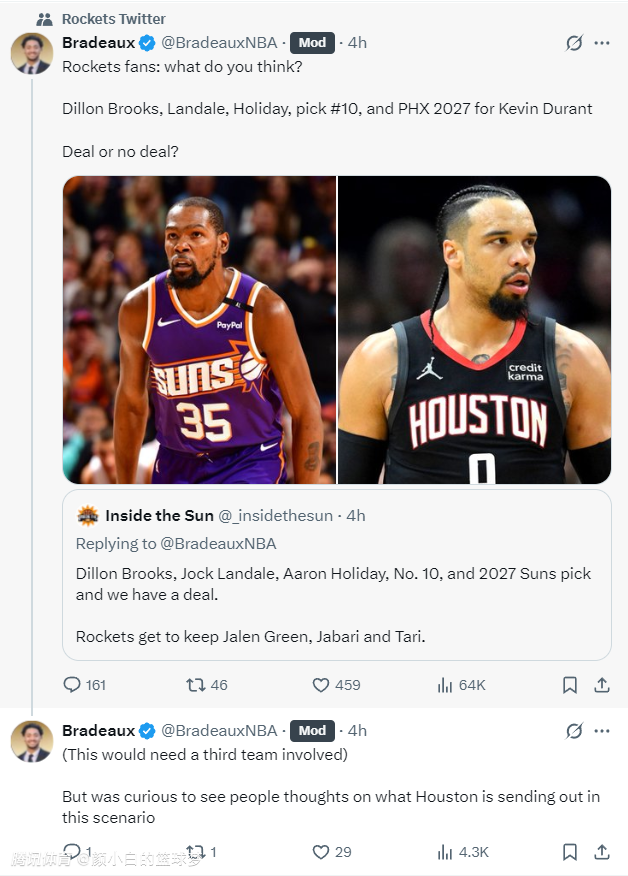
Task: Open @BradeauxNBA profile handle in first tweet
Action: coord(220,43)
